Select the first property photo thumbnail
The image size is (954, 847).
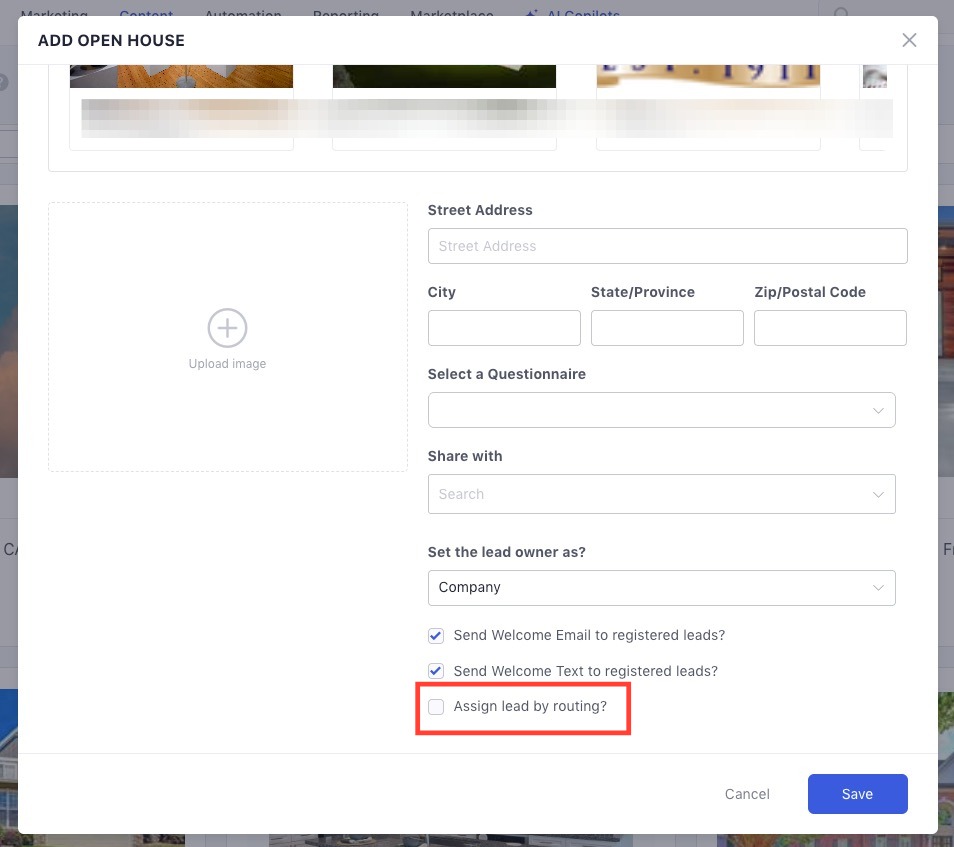point(181,100)
